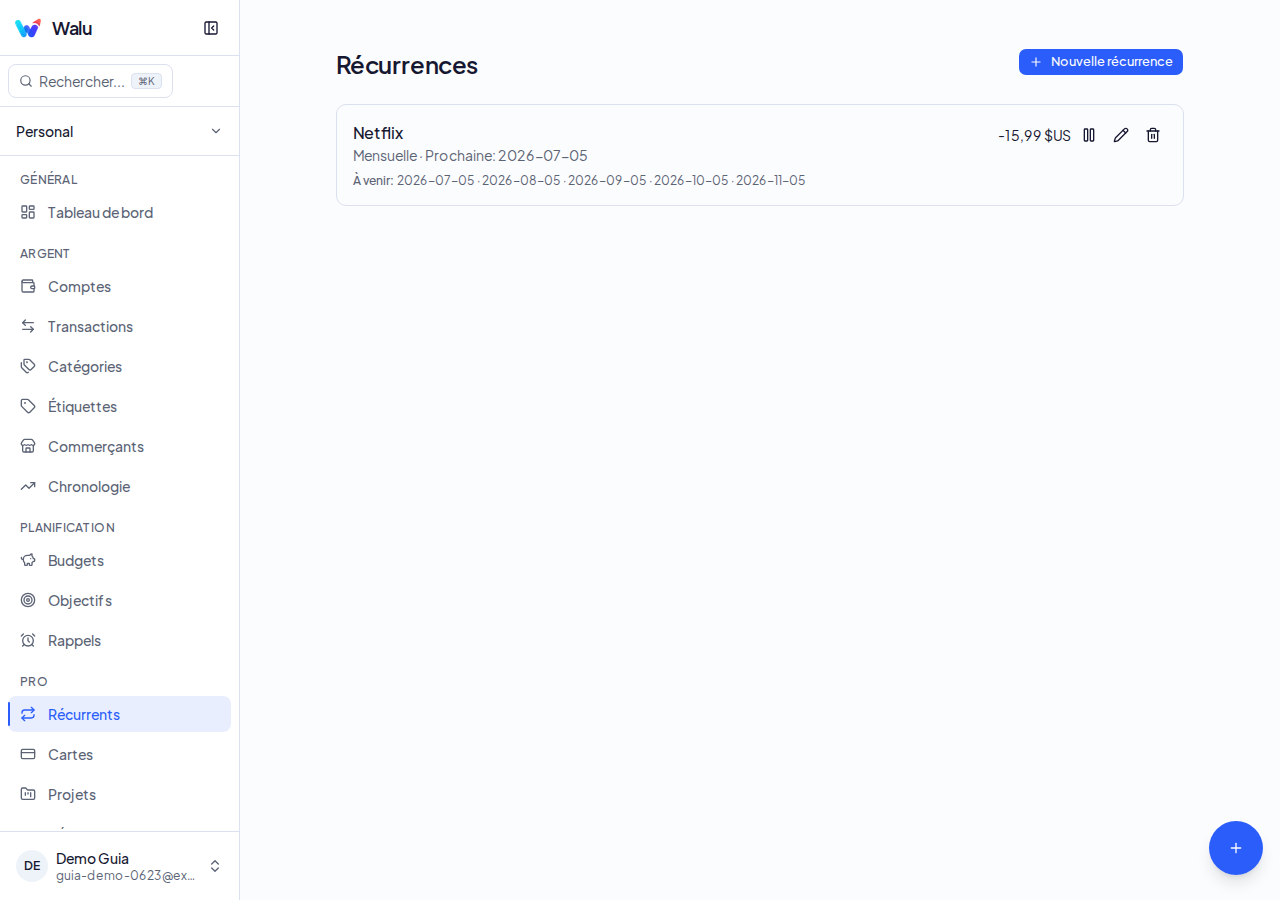
Task: Click the search magnifier icon
Action: point(26,81)
